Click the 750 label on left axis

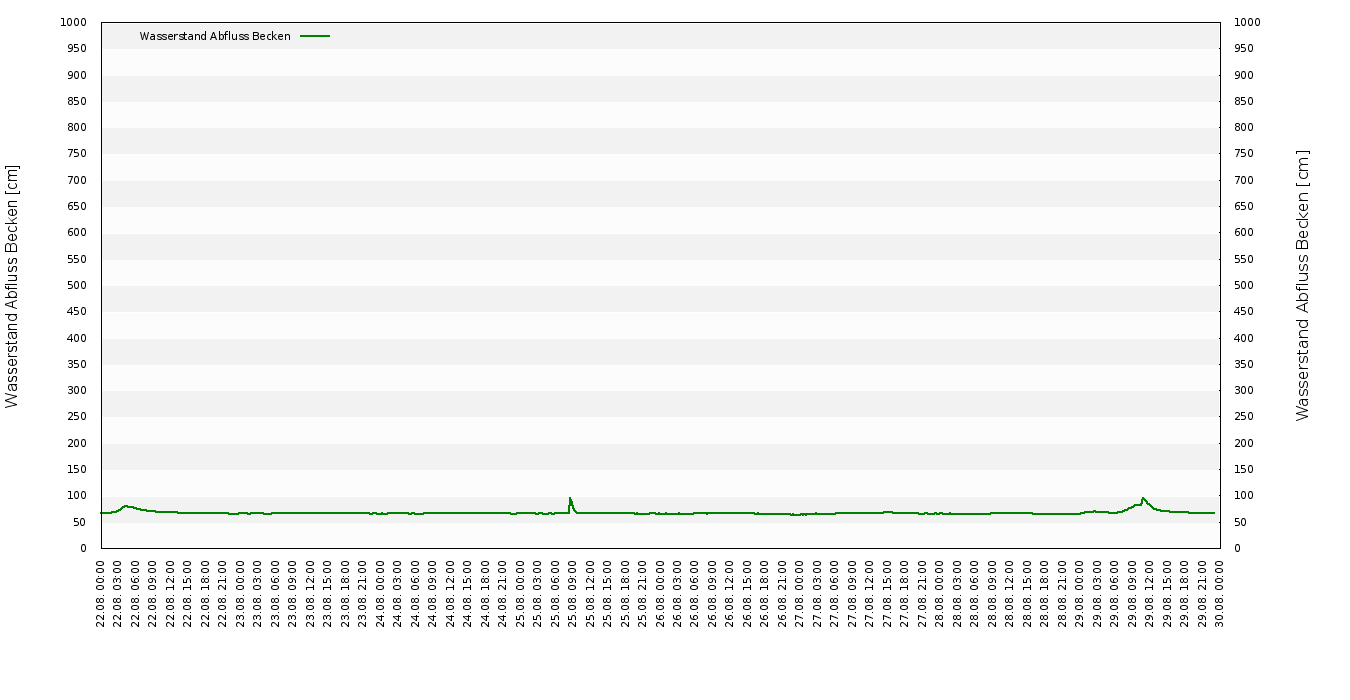tap(77, 153)
